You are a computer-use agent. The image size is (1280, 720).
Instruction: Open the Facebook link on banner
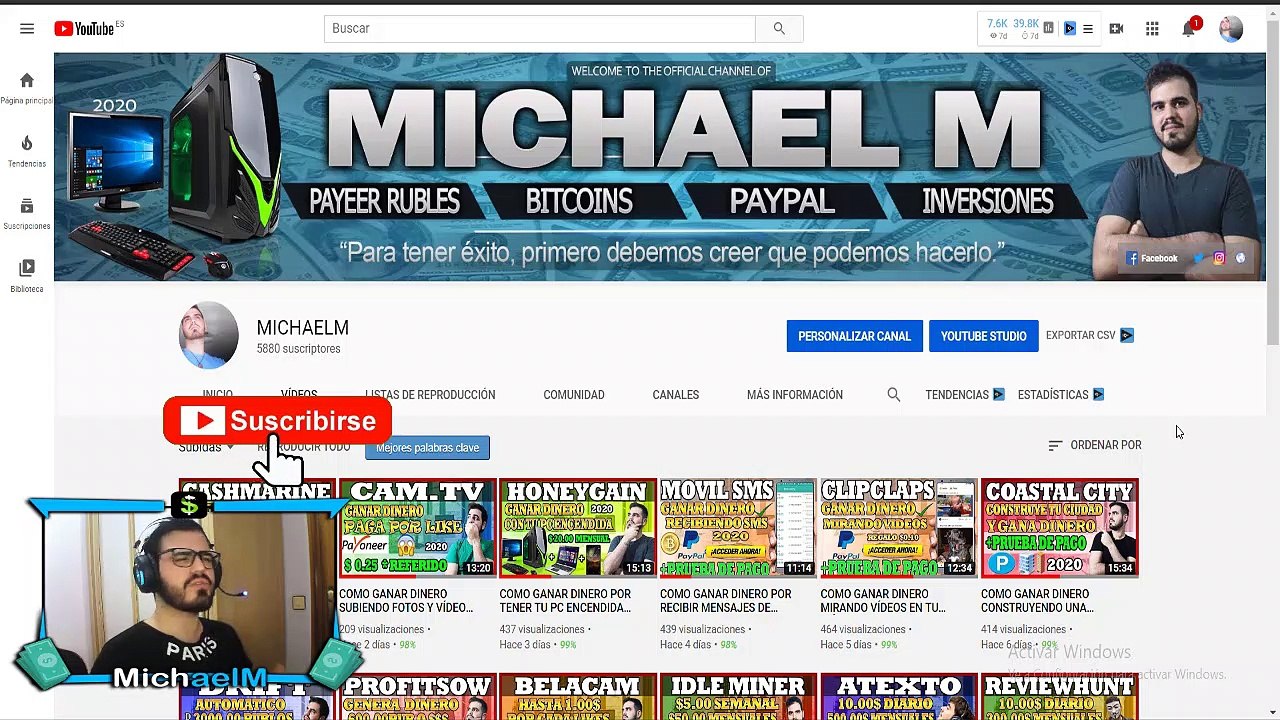click(1153, 258)
